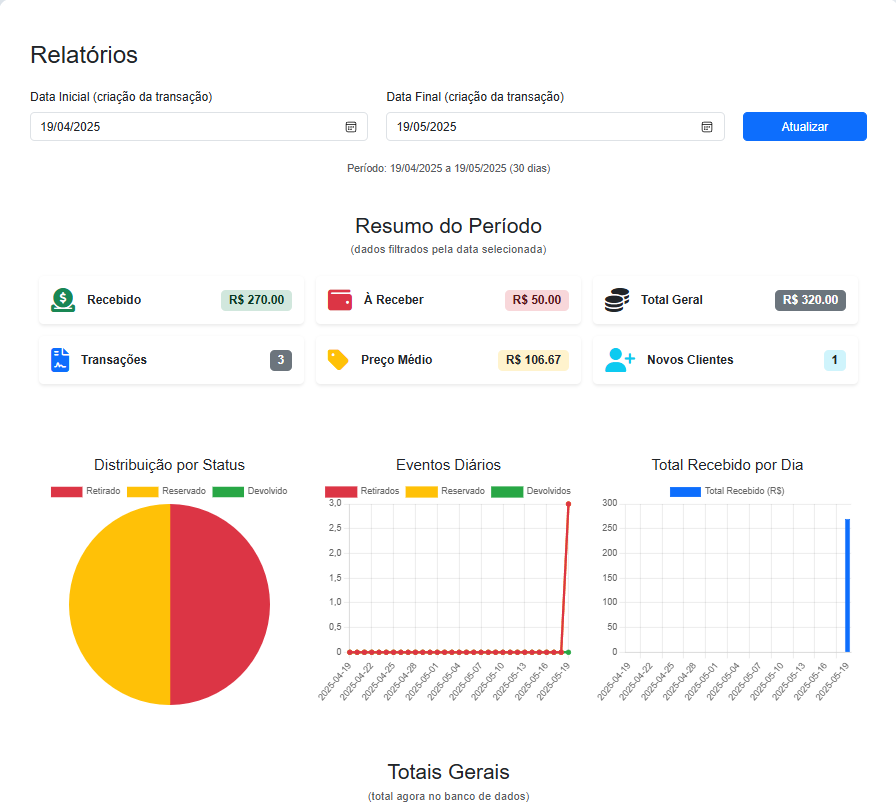Click the Eventos Diários chart title
Screen dimensions: 896x809
[449, 465]
